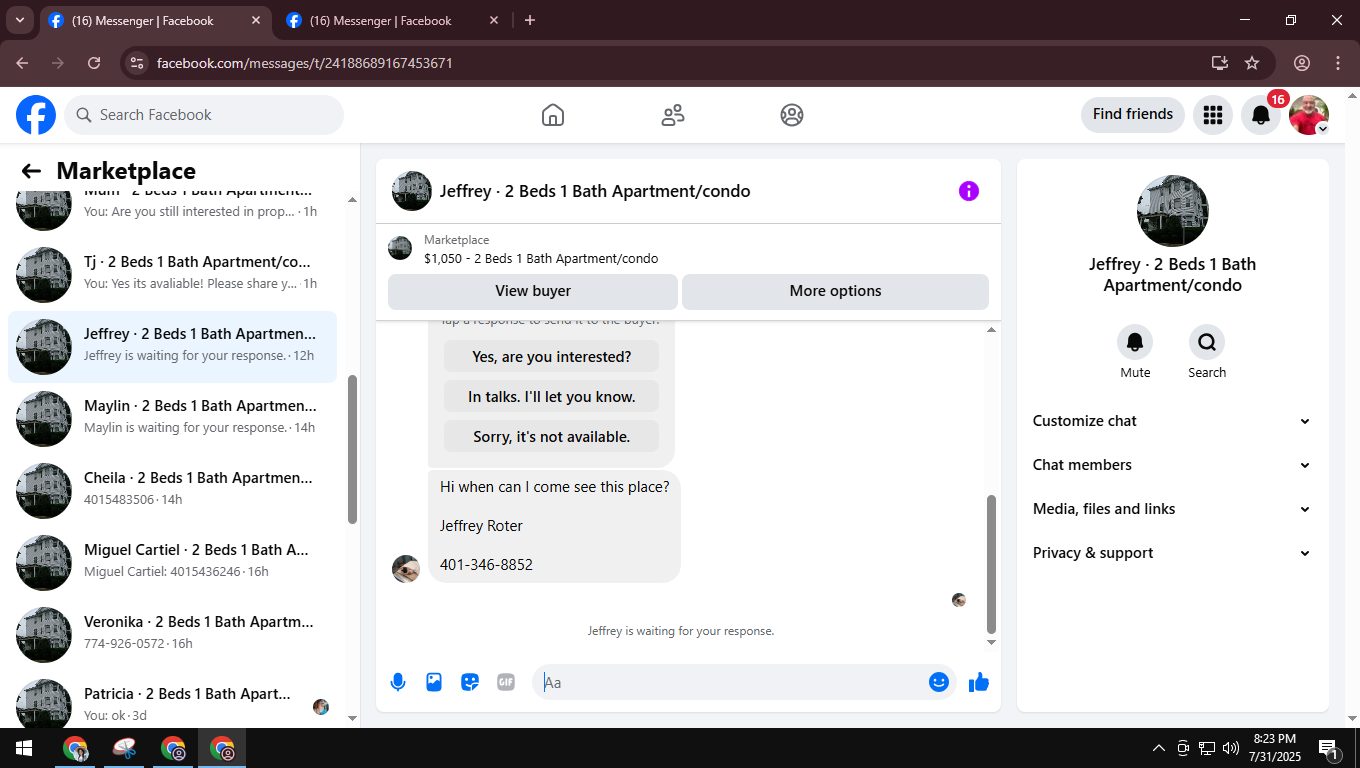Open the account profile picture menu
The height and width of the screenshot is (768, 1360).
click(1309, 115)
